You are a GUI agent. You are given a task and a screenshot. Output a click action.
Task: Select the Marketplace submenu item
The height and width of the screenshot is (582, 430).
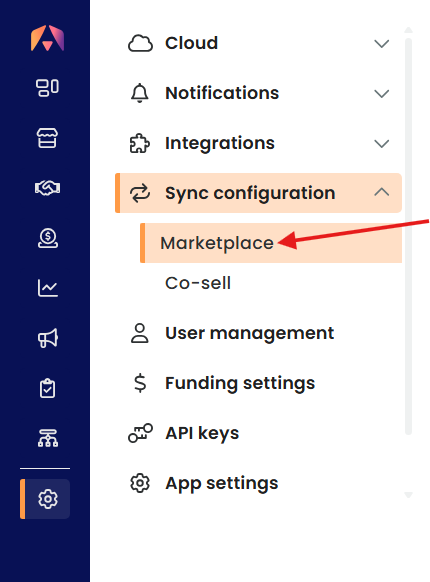pos(271,243)
